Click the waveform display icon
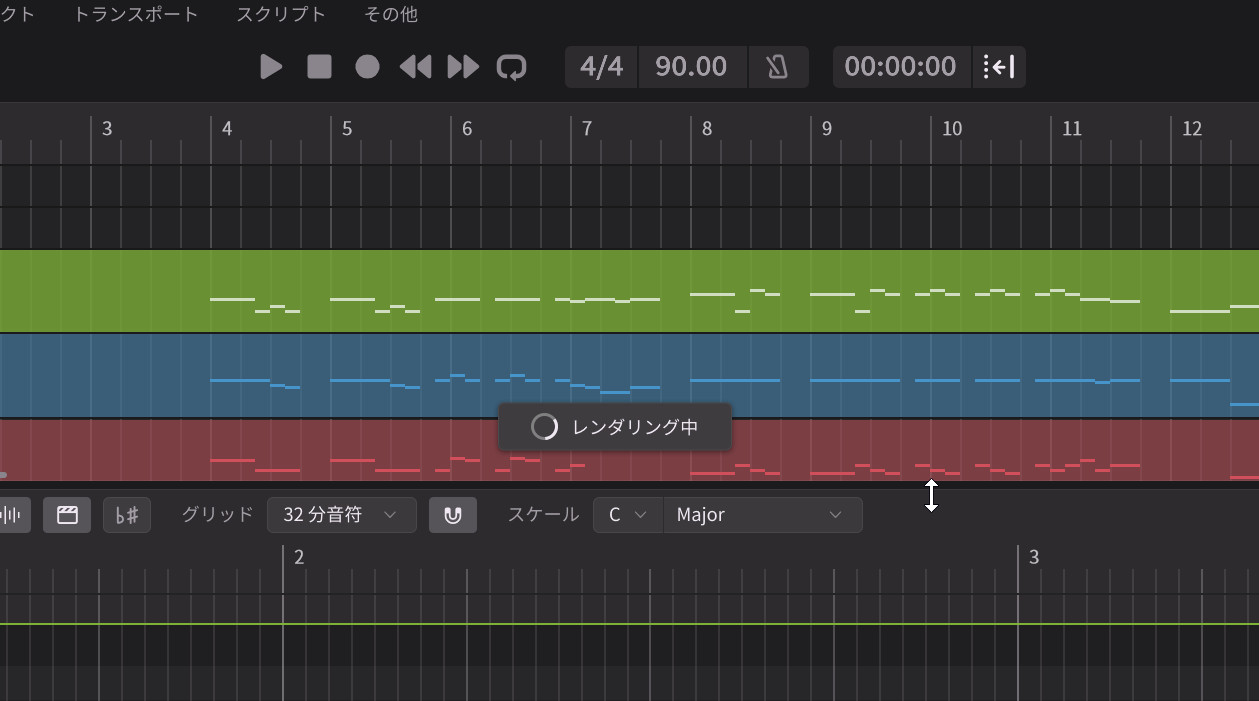This screenshot has width=1259, height=701. click(12, 515)
